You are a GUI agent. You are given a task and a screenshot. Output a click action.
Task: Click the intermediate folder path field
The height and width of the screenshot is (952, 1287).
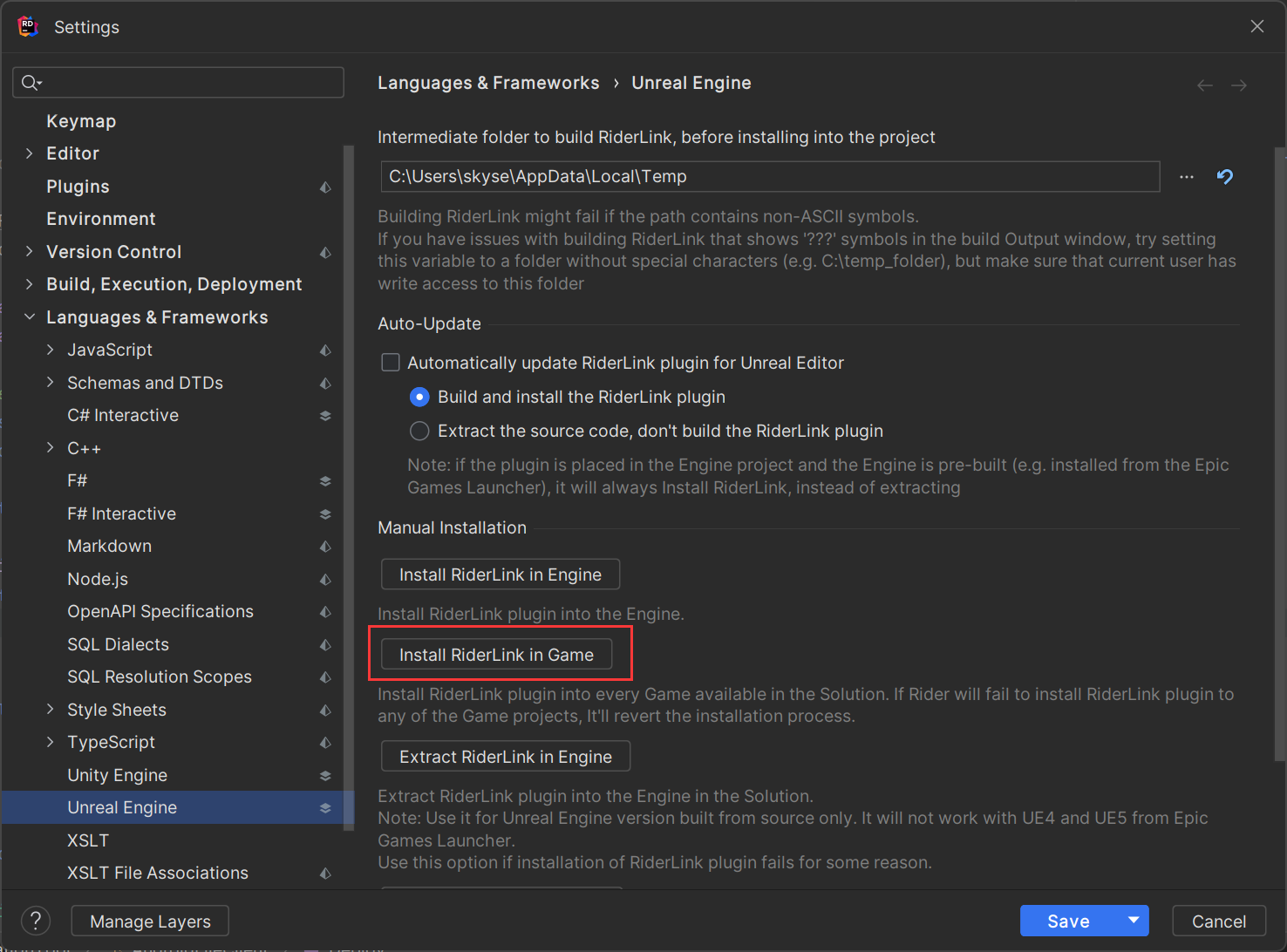[x=771, y=177]
